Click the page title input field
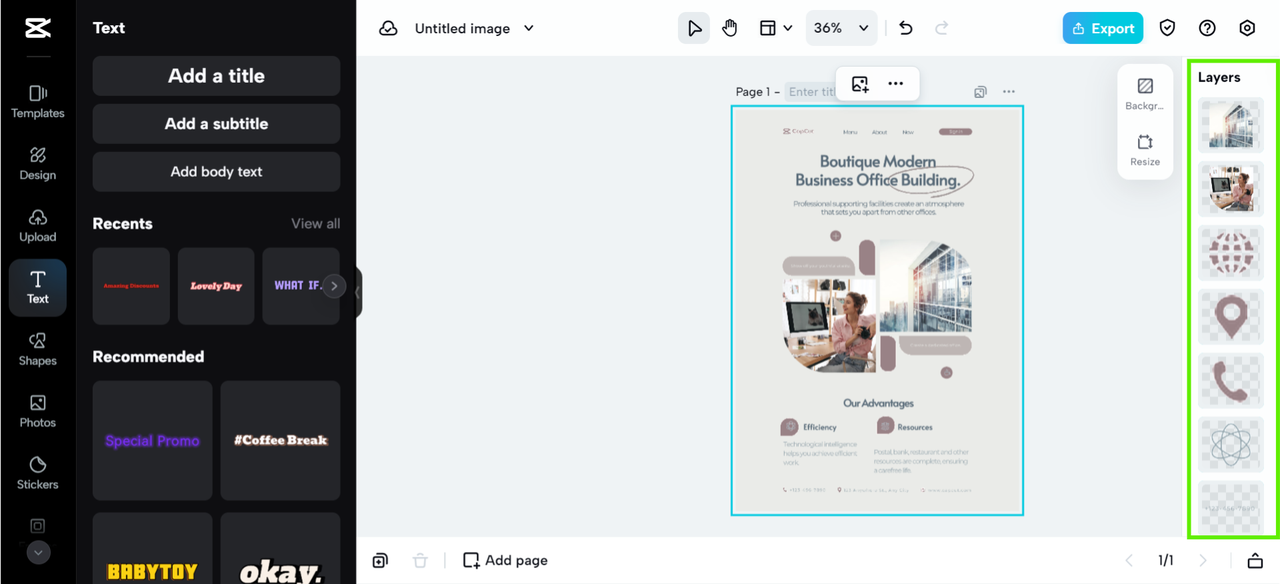This screenshot has height=584, width=1280. pos(811,91)
